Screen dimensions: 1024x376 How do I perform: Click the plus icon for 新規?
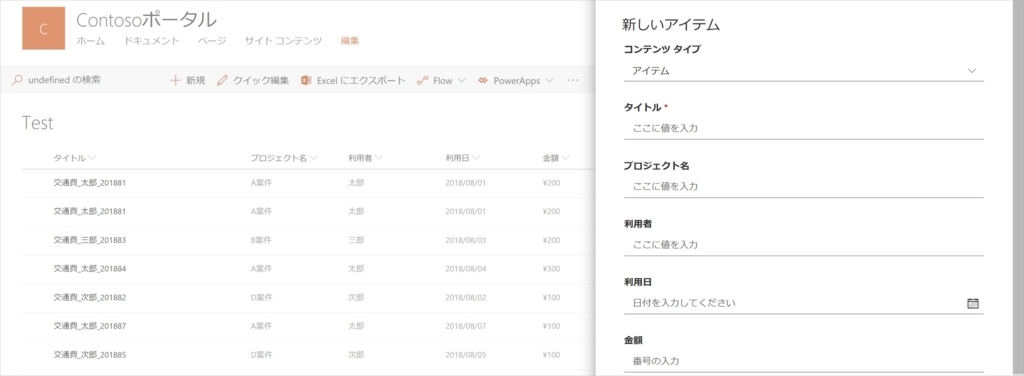pyautogui.click(x=175, y=80)
